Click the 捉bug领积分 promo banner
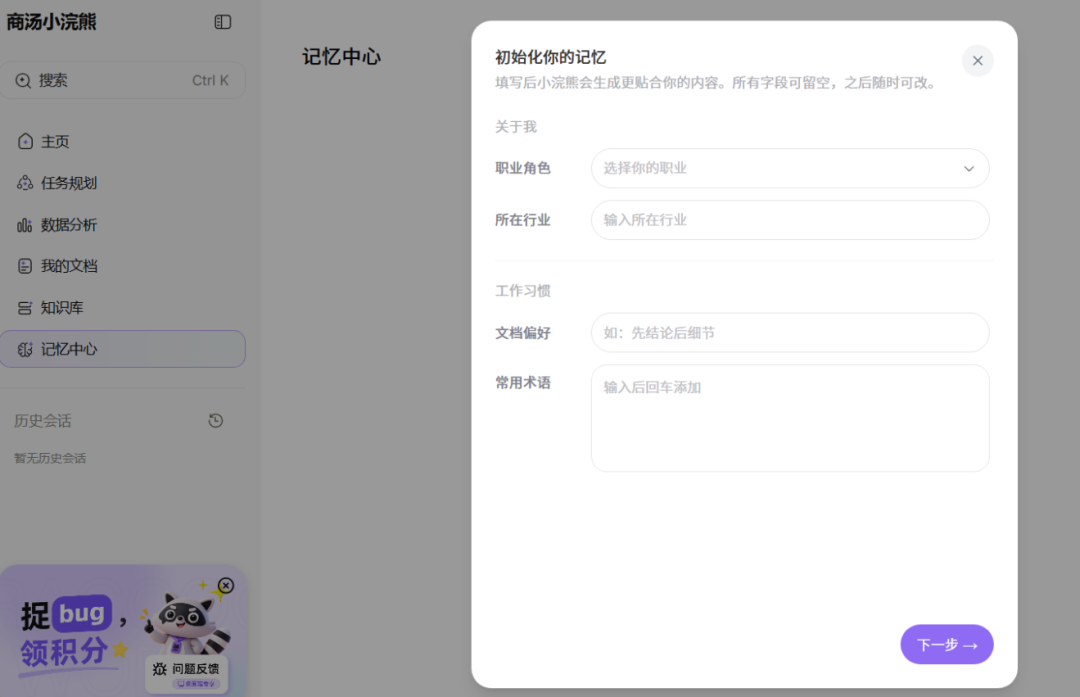 pyautogui.click(x=123, y=631)
